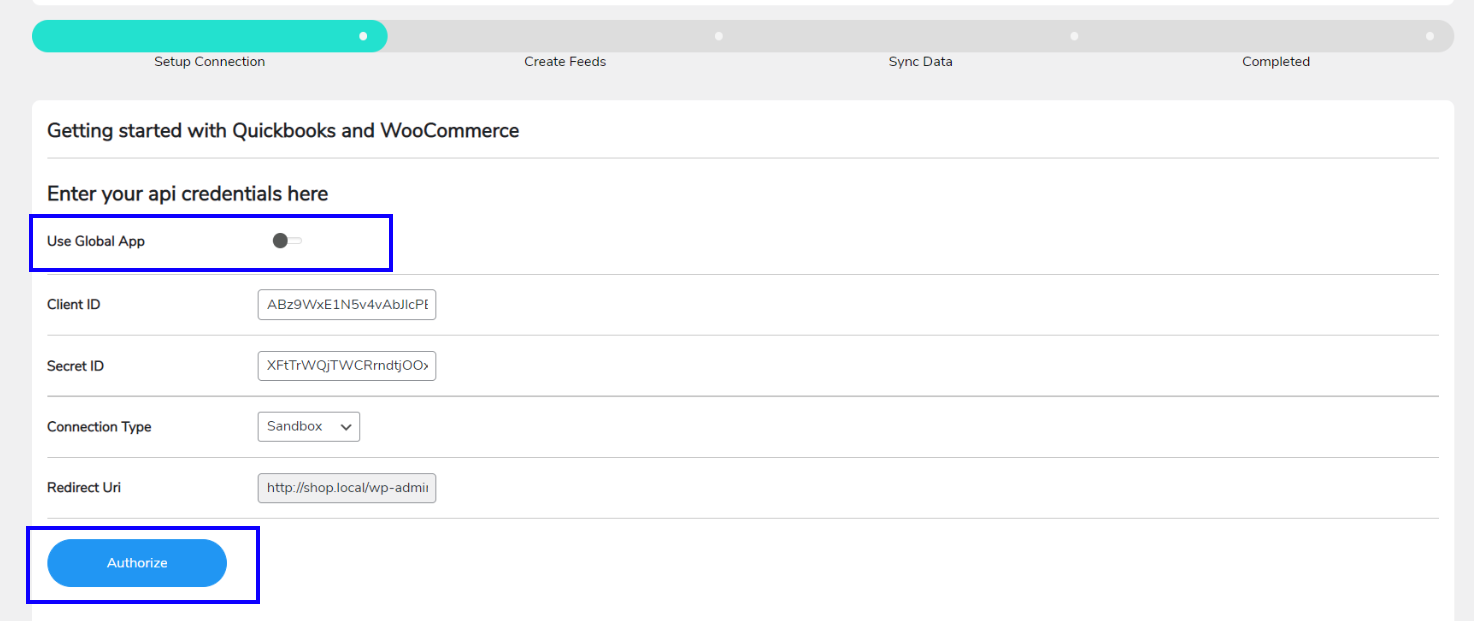Click the Sync Data step dot
1474x621 pixels.
pos(1074,36)
